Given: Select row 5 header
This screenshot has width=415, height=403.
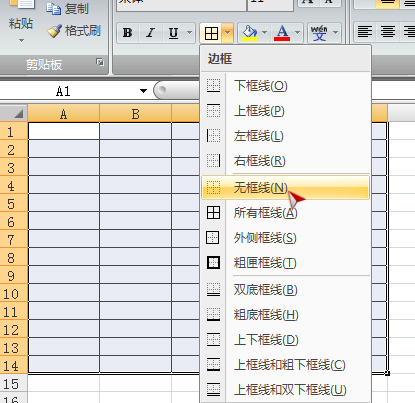Looking at the screenshot, I should tap(14, 203).
